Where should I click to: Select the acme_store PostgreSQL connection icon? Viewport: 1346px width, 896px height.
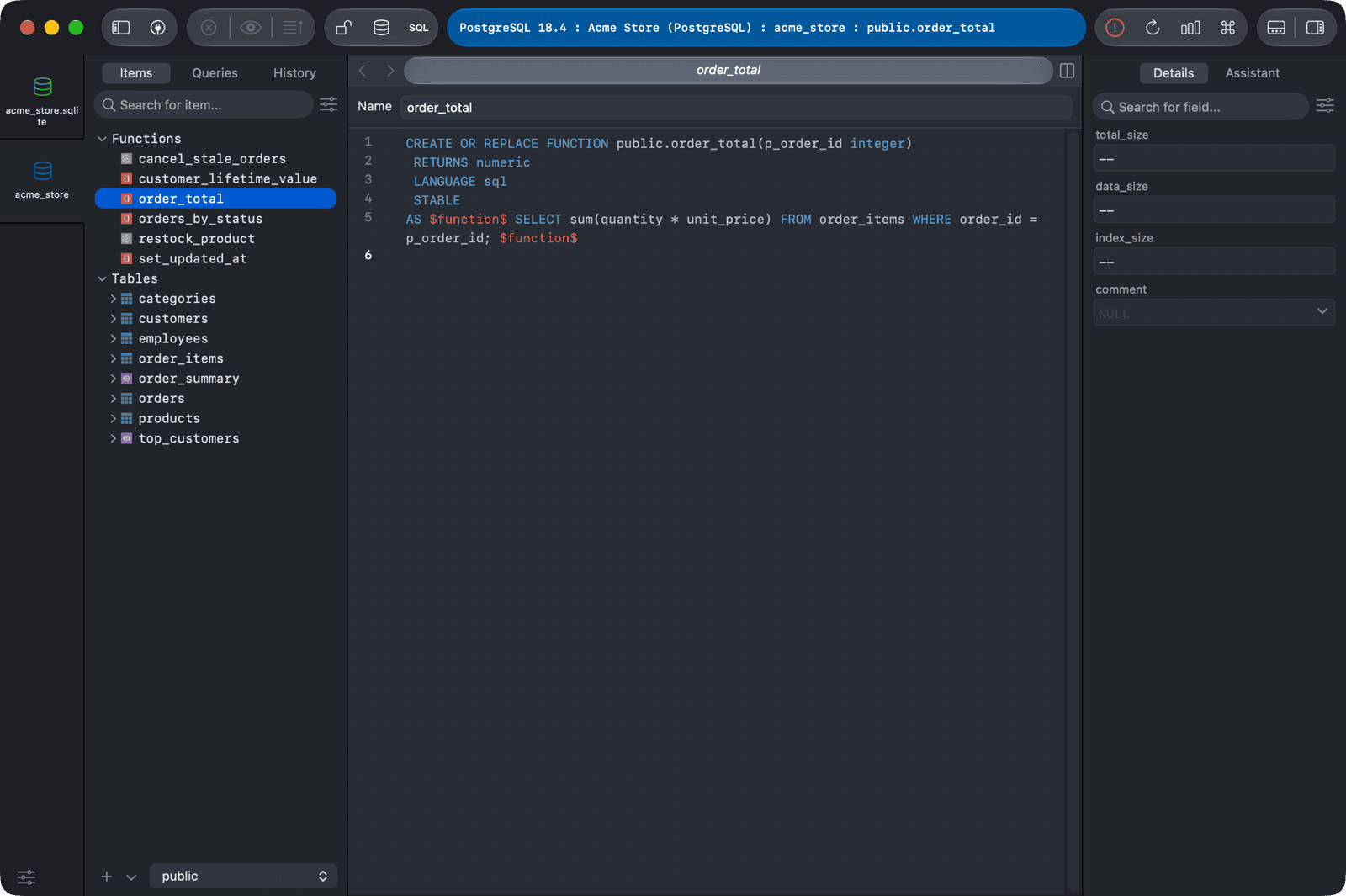click(x=42, y=171)
